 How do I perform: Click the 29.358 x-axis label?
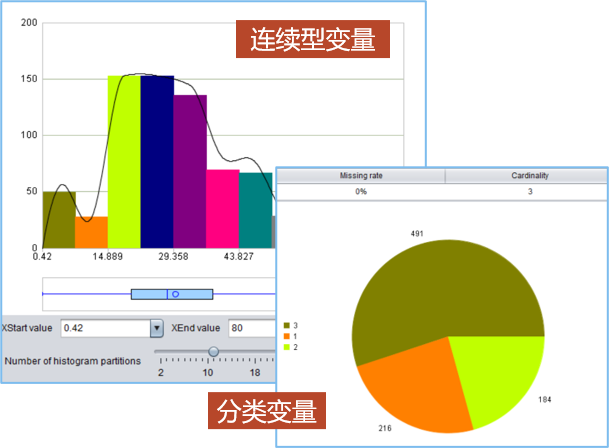click(x=173, y=256)
